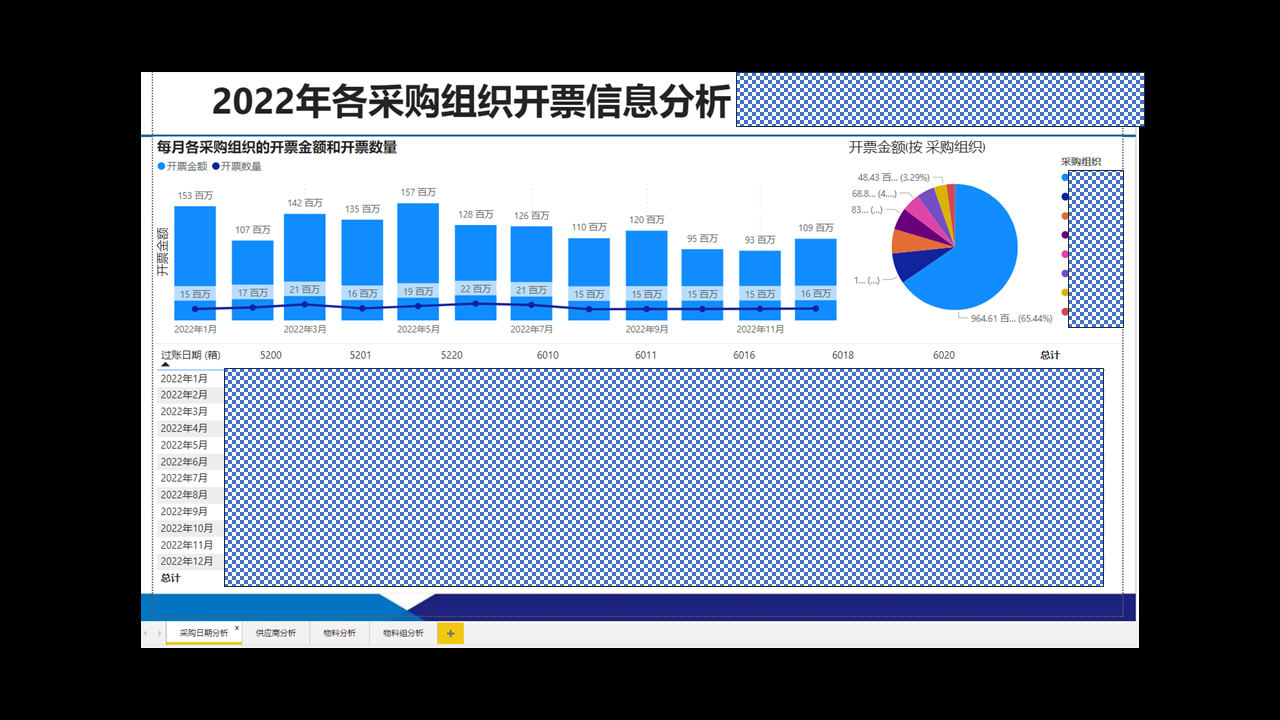The image size is (1280, 720).
Task: Click the pie chart title 开票金额(按 采购组织)
Action: click(x=917, y=147)
